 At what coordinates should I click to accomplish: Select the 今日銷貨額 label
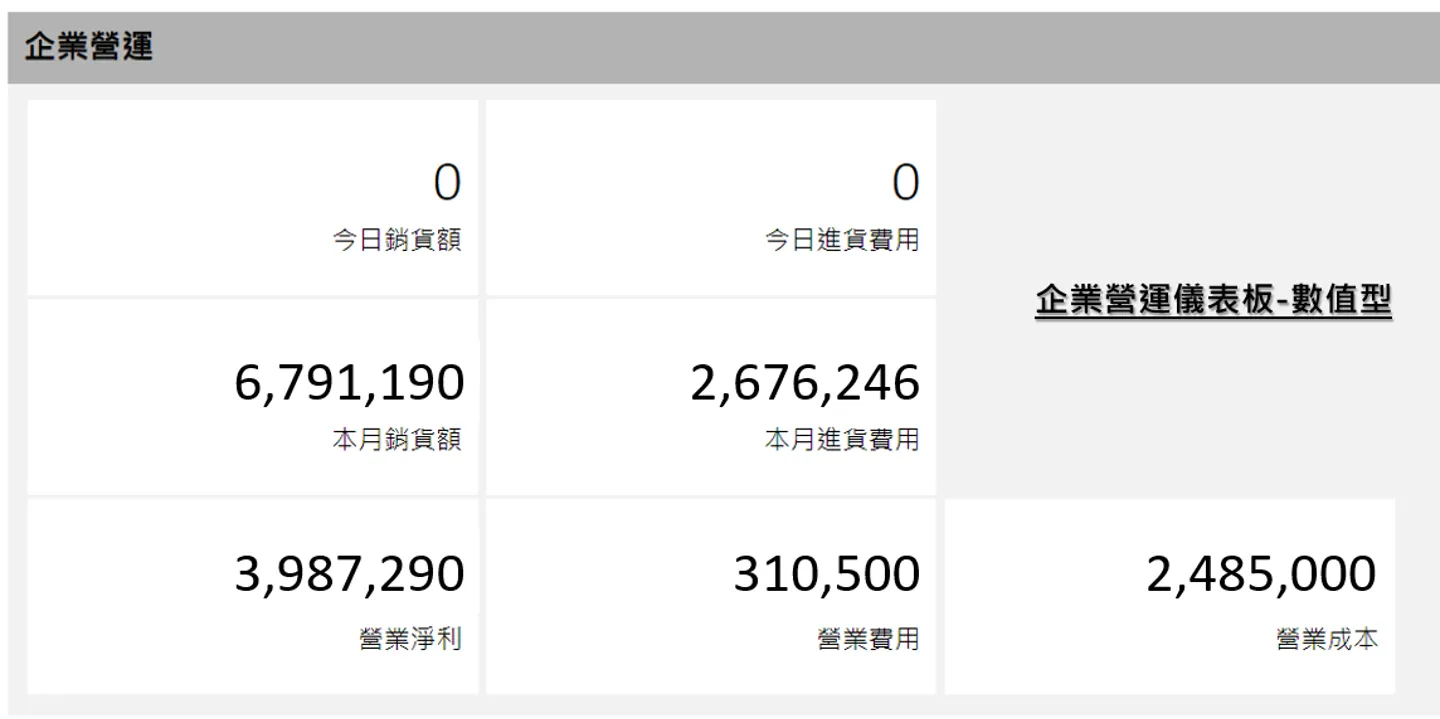397,240
